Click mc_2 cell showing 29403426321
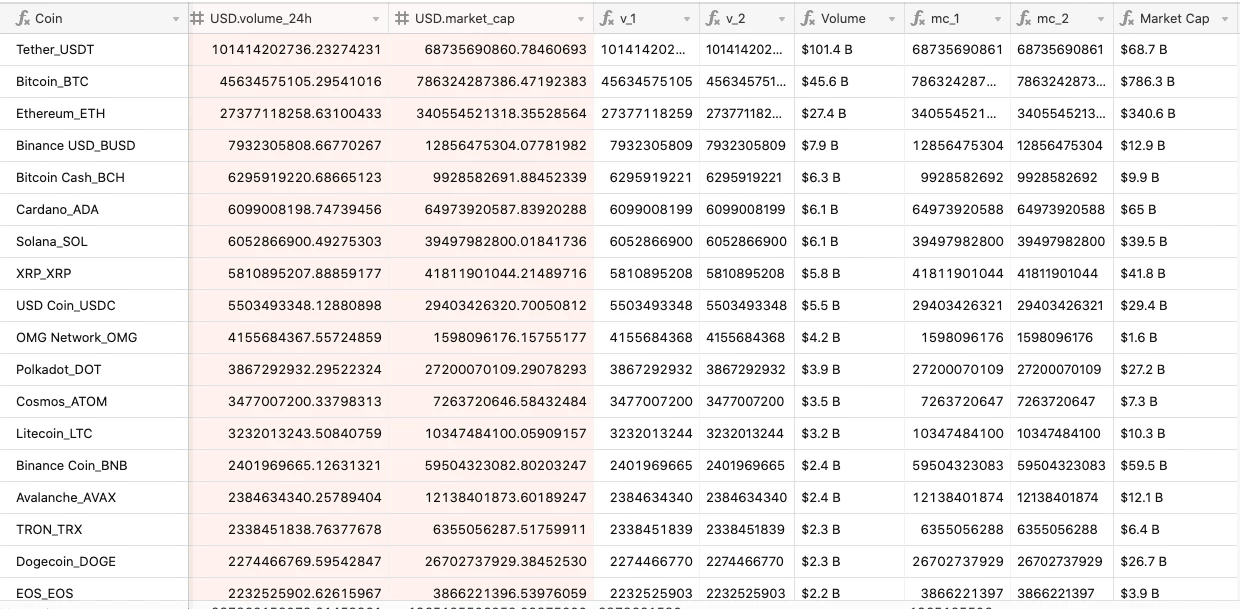Image resolution: width=1240 pixels, height=609 pixels. click(x=1061, y=305)
